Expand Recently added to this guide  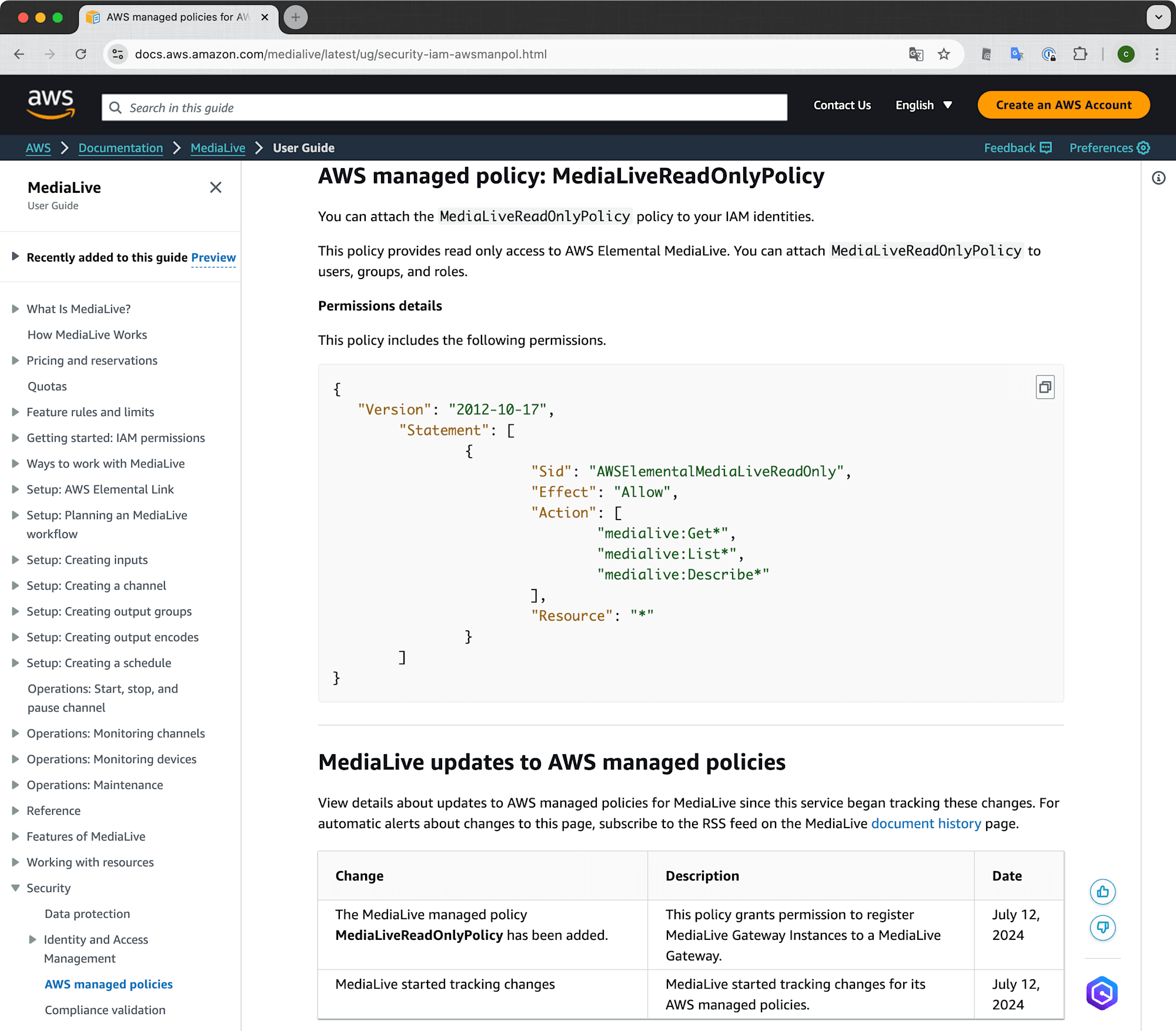pos(15,256)
